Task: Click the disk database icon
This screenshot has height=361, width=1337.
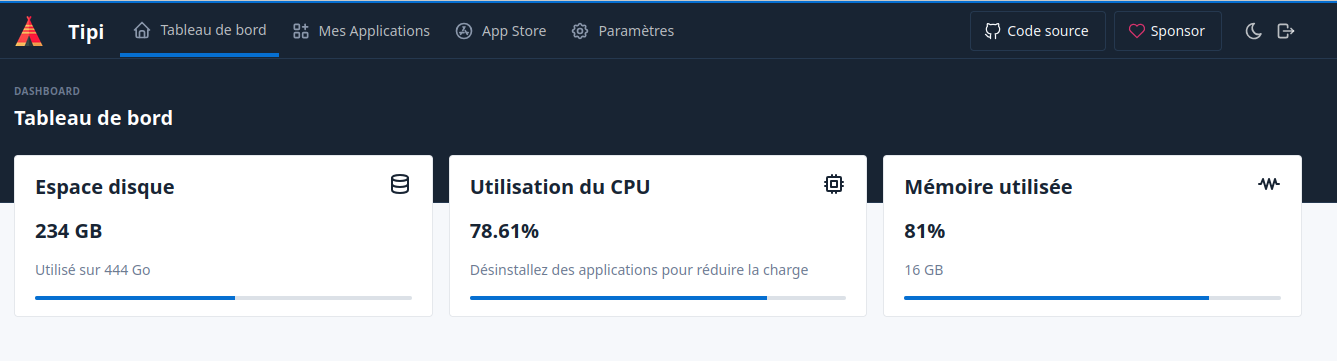Action: tap(400, 184)
